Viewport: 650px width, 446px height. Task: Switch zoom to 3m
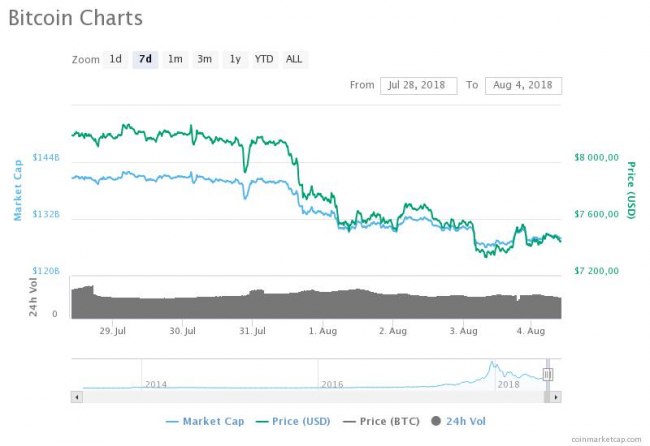(204, 59)
